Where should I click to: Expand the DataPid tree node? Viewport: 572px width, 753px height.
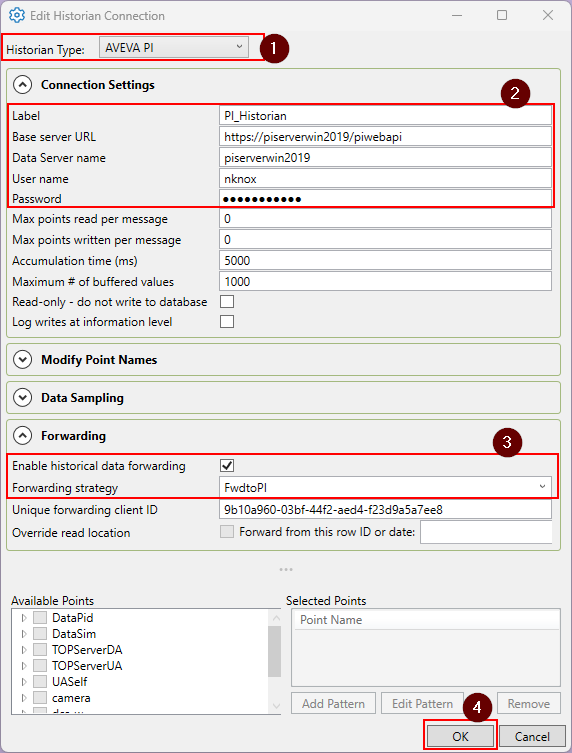pyautogui.click(x=24, y=618)
